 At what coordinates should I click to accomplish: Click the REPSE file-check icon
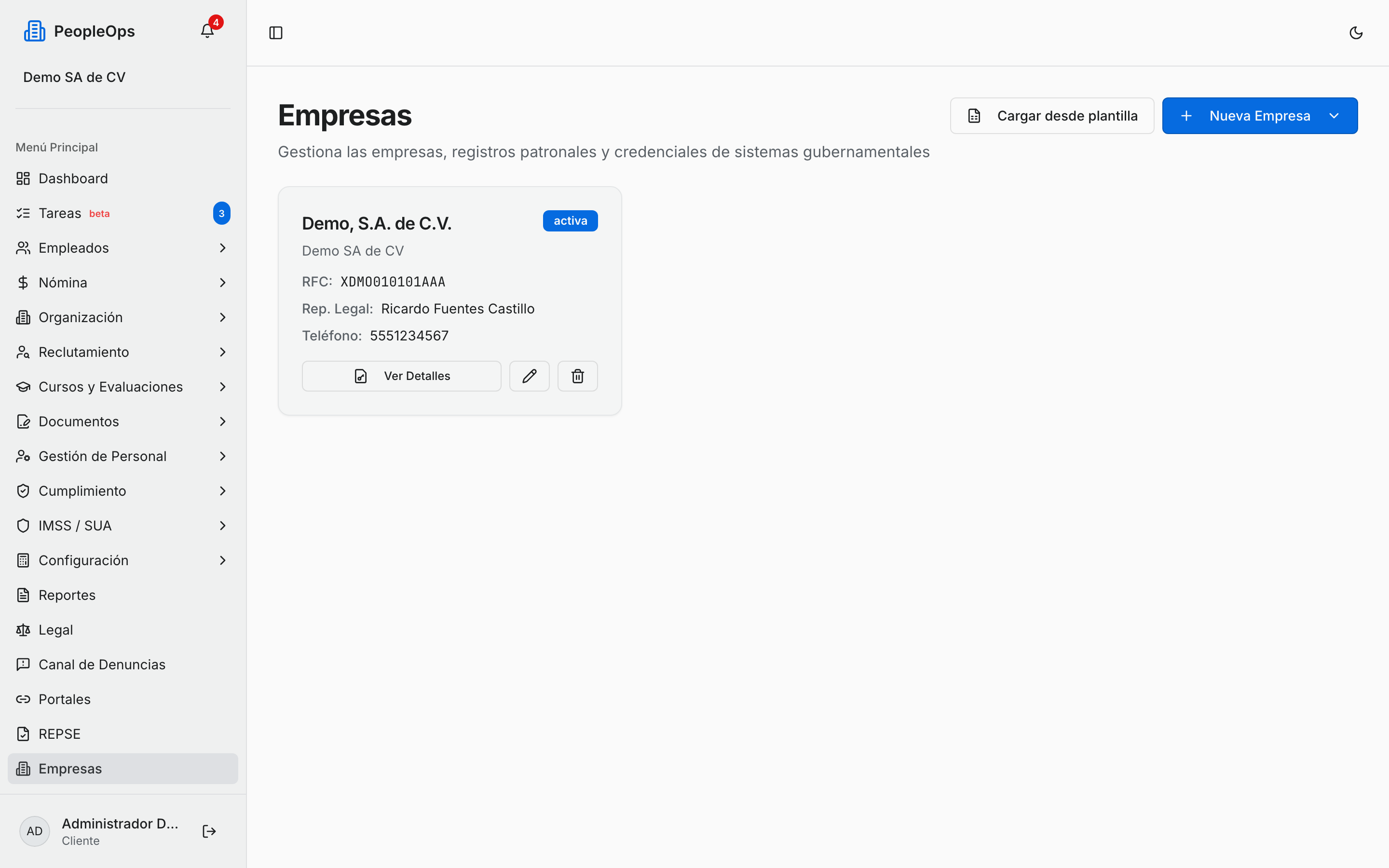(x=23, y=734)
